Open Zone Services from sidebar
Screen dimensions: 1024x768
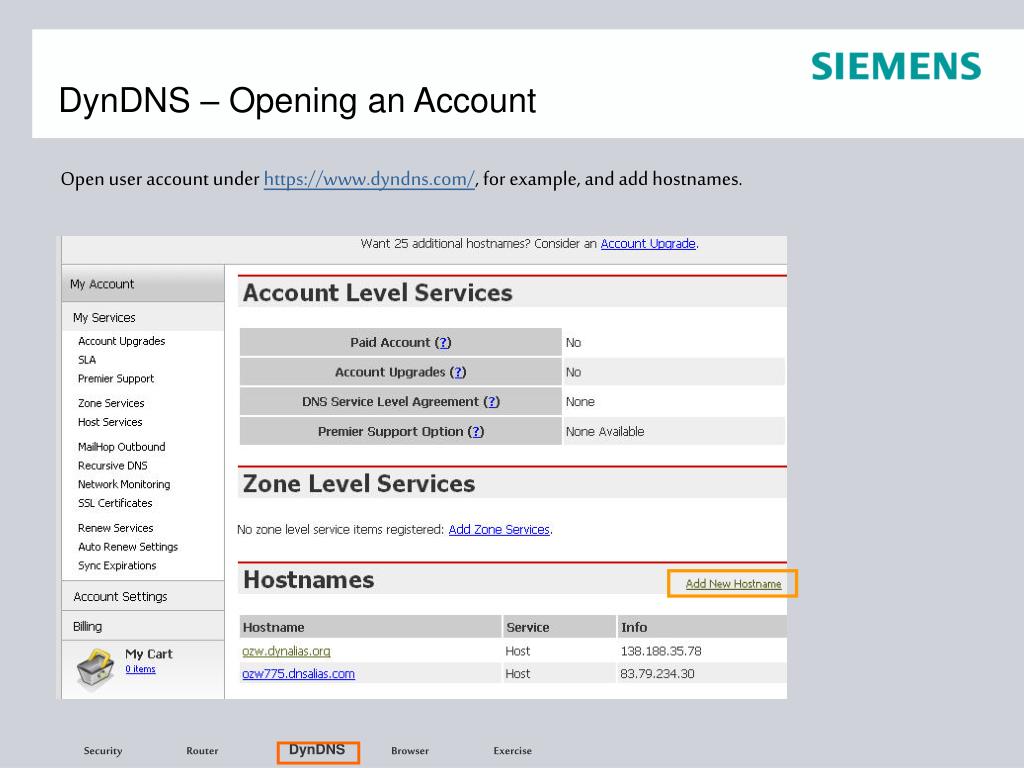pos(111,403)
